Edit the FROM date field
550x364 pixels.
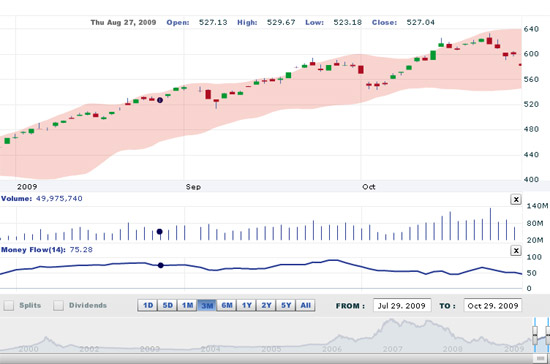pos(402,305)
